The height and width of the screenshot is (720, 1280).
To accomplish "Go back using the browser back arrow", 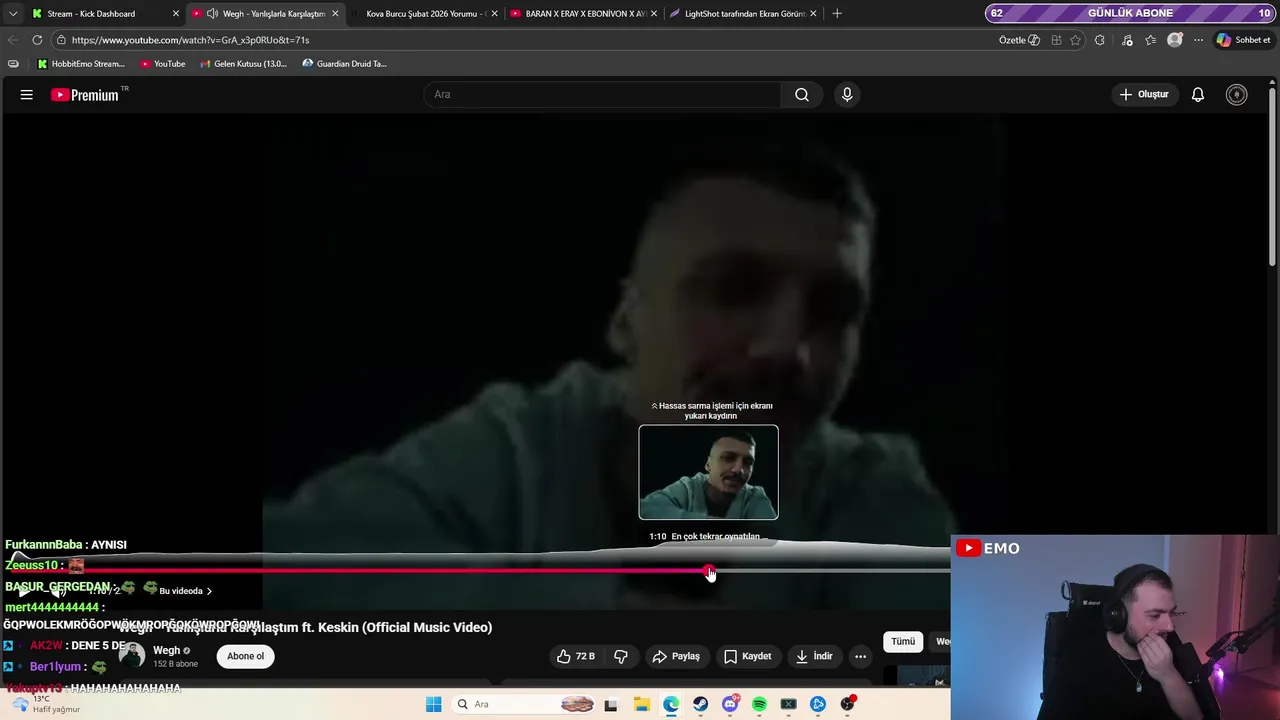I will (x=13, y=40).
